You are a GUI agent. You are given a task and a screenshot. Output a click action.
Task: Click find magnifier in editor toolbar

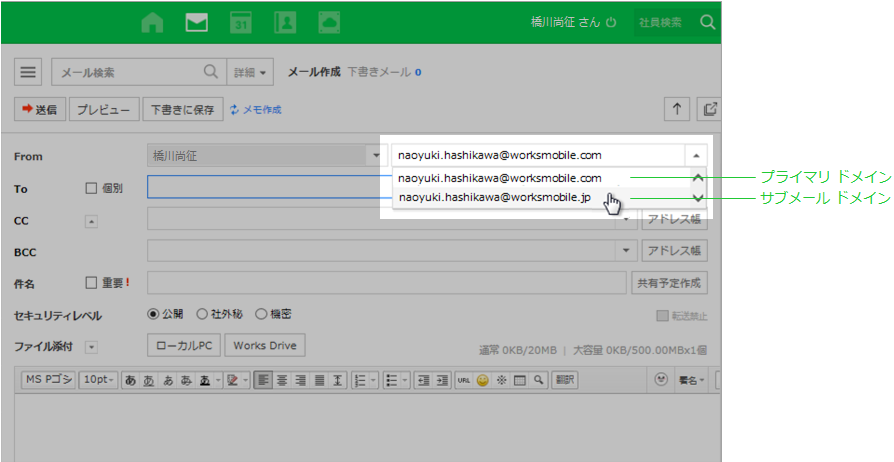point(538,380)
